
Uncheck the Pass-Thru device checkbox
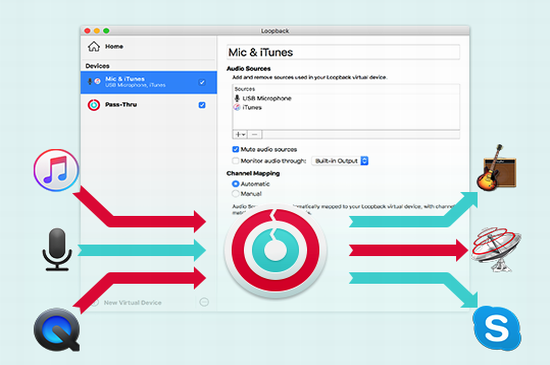(202, 105)
